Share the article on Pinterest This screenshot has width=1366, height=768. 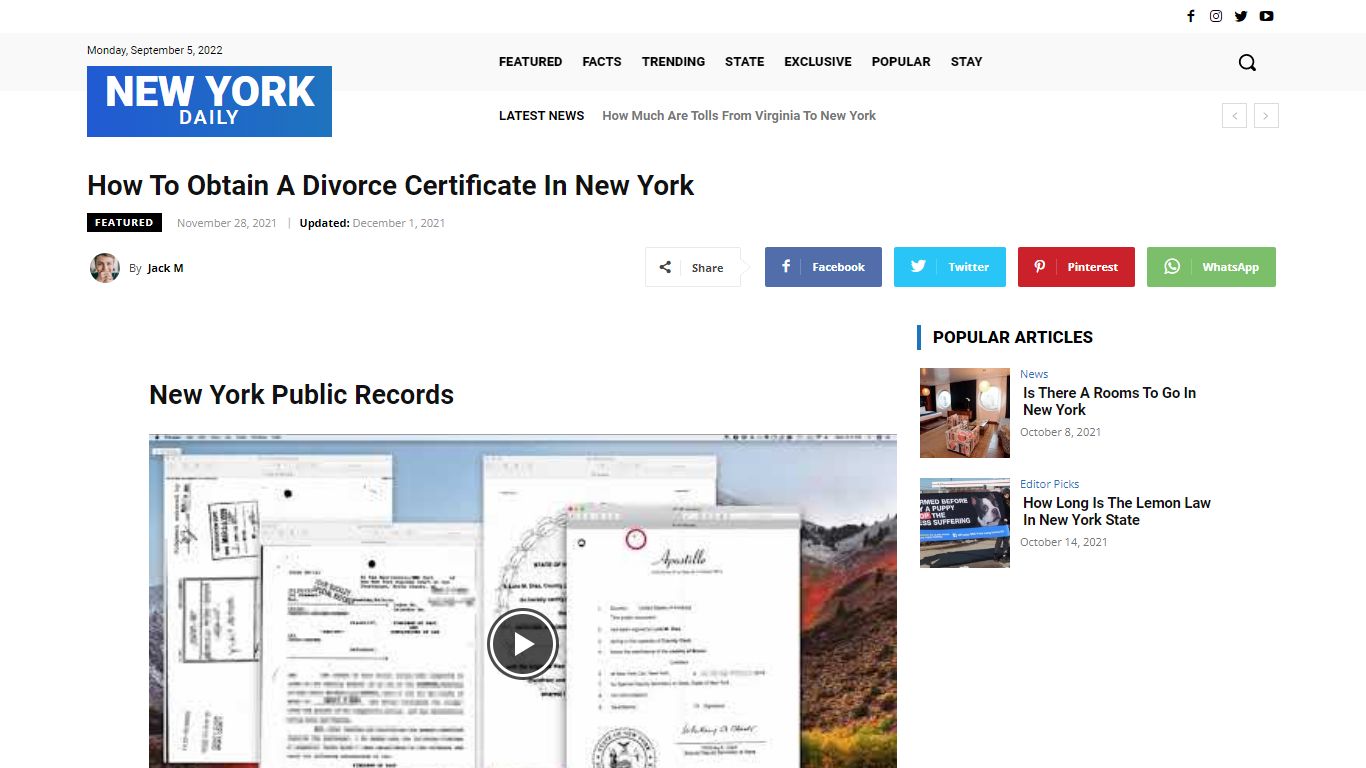pos(1076,267)
